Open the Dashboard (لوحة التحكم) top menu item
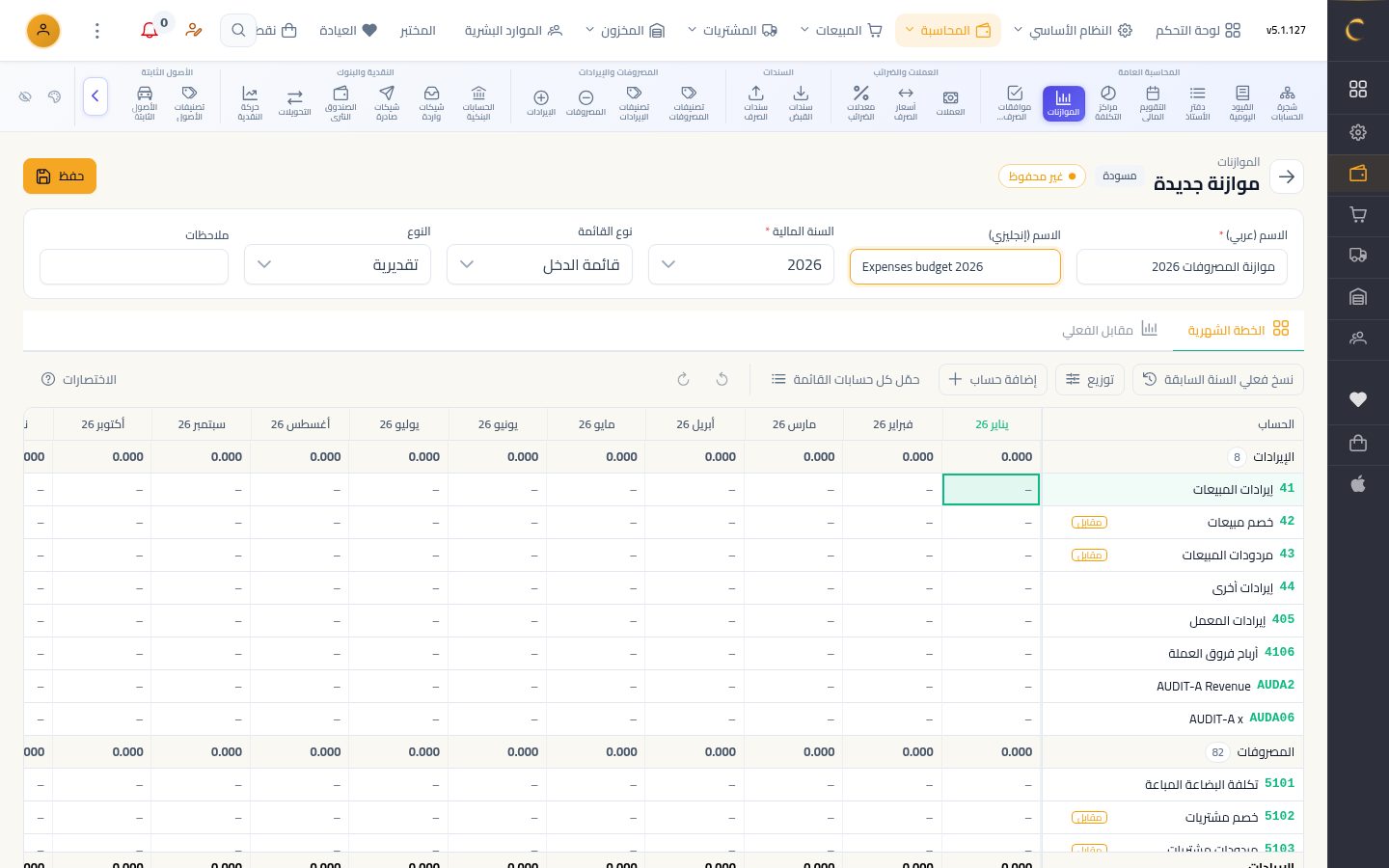This screenshot has width=1389, height=868. coord(1198,31)
